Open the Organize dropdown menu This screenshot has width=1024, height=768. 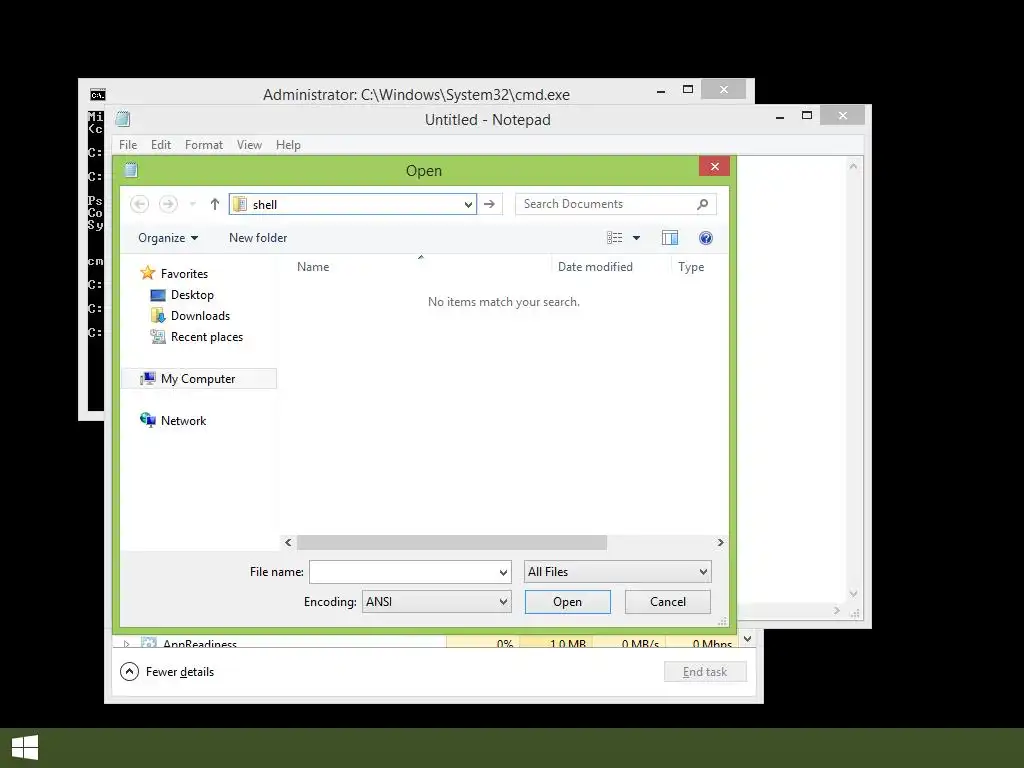pos(168,238)
